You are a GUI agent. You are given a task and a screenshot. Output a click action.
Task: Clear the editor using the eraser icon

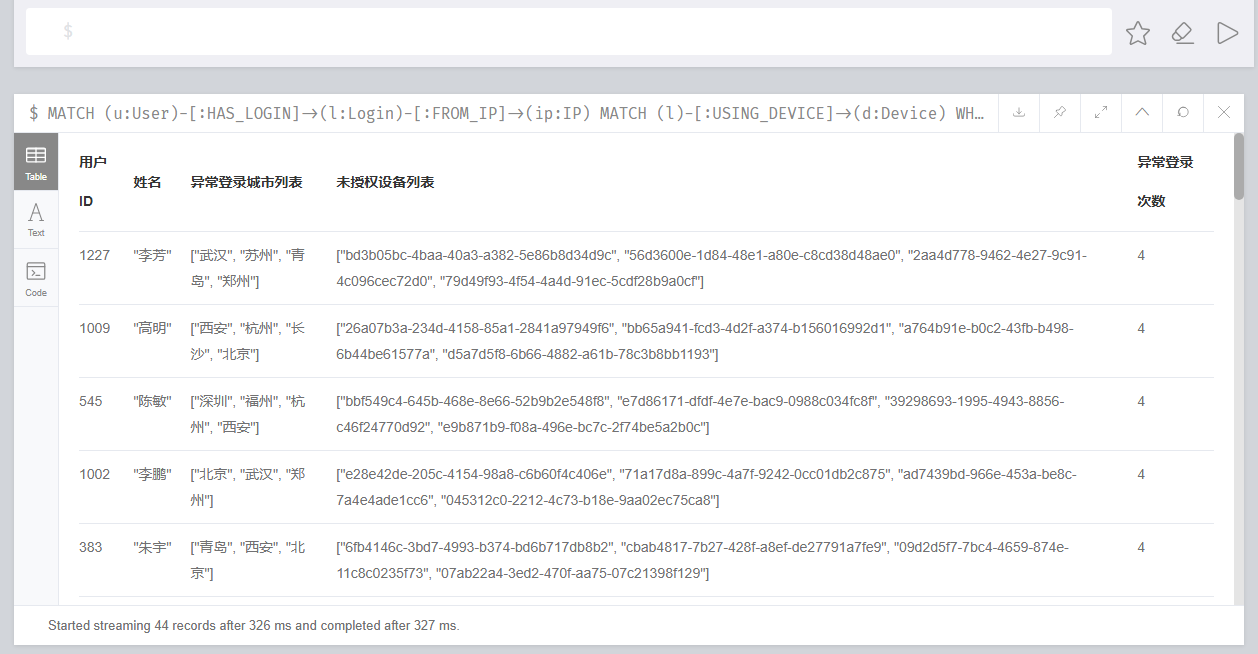click(1183, 33)
